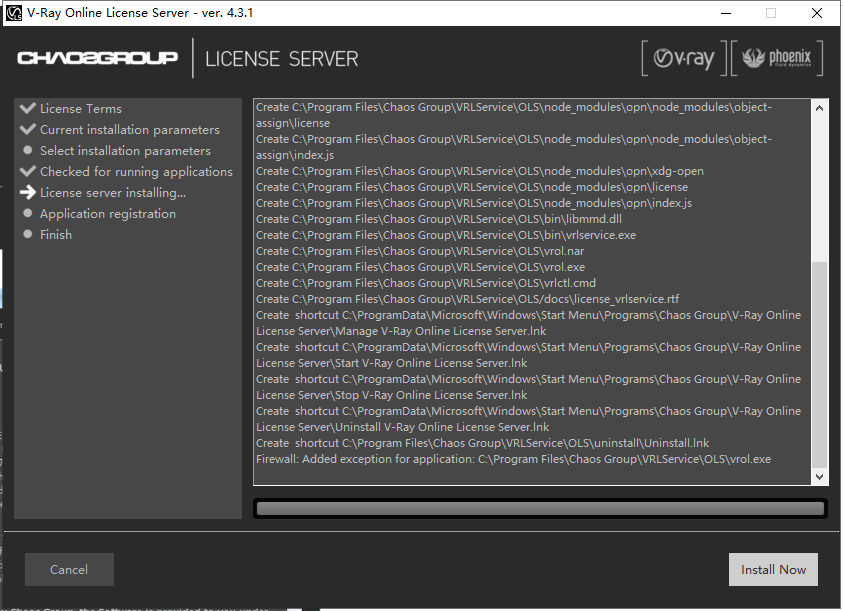Click the Manage V-Ray Online License Server.lnk line
Viewport: 843px width, 611px height.
point(528,323)
